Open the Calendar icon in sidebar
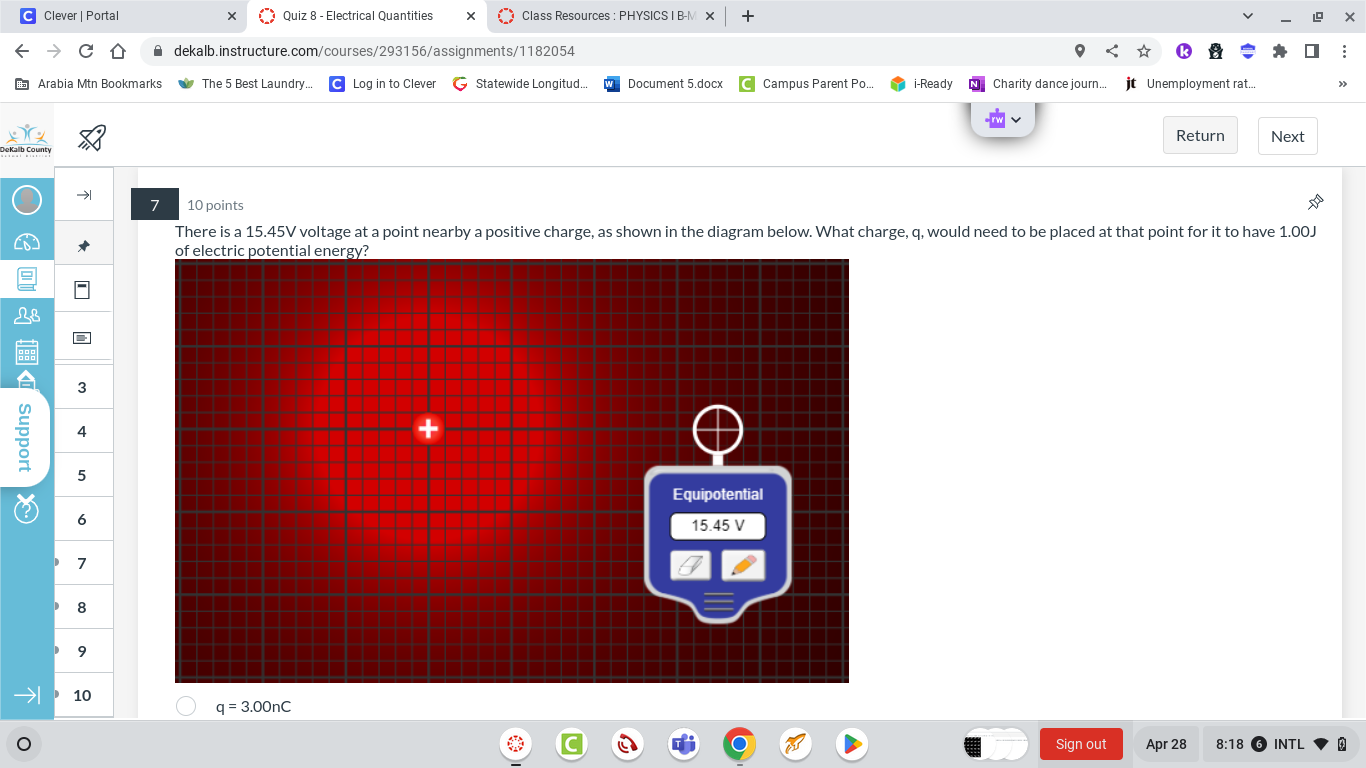 (27, 351)
